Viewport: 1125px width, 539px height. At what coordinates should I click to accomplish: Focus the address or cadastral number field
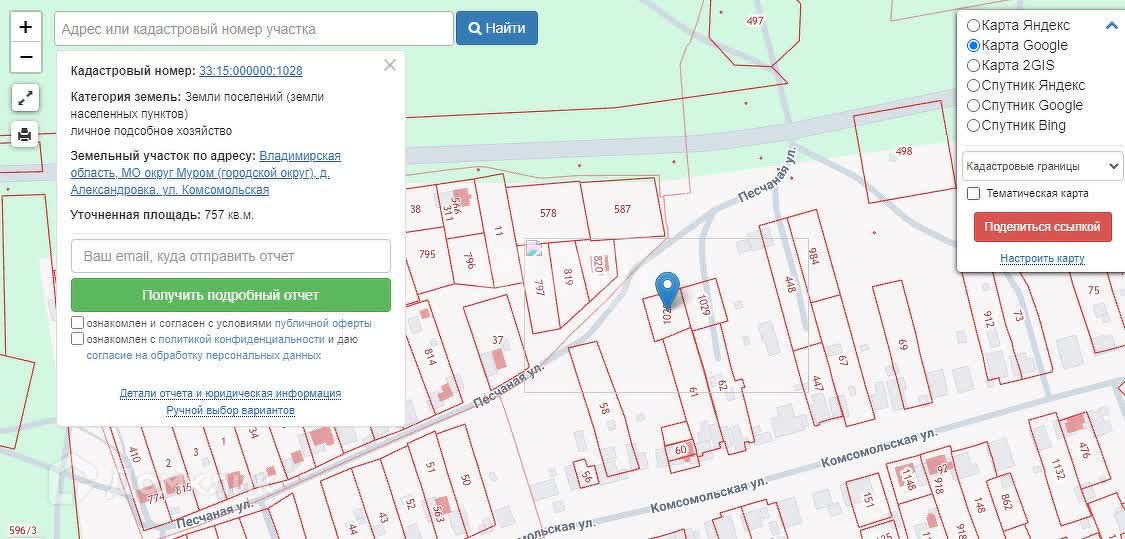(x=254, y=29)
